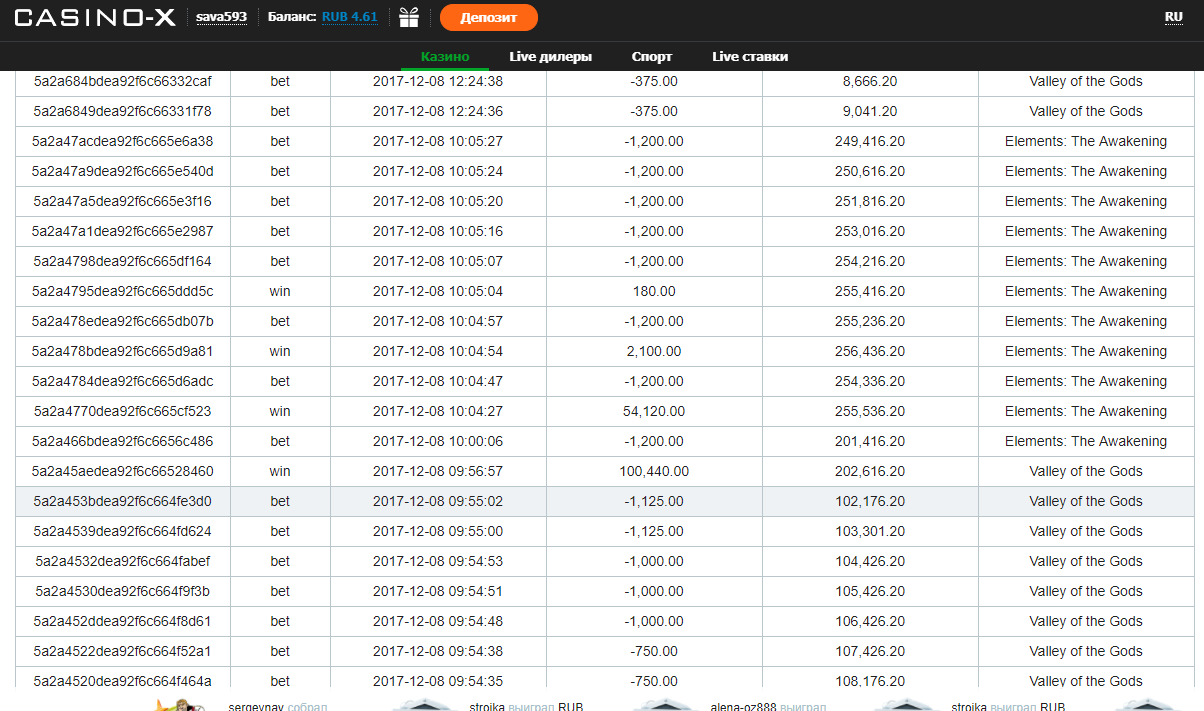Open the RU language selector

[1174, 16]
